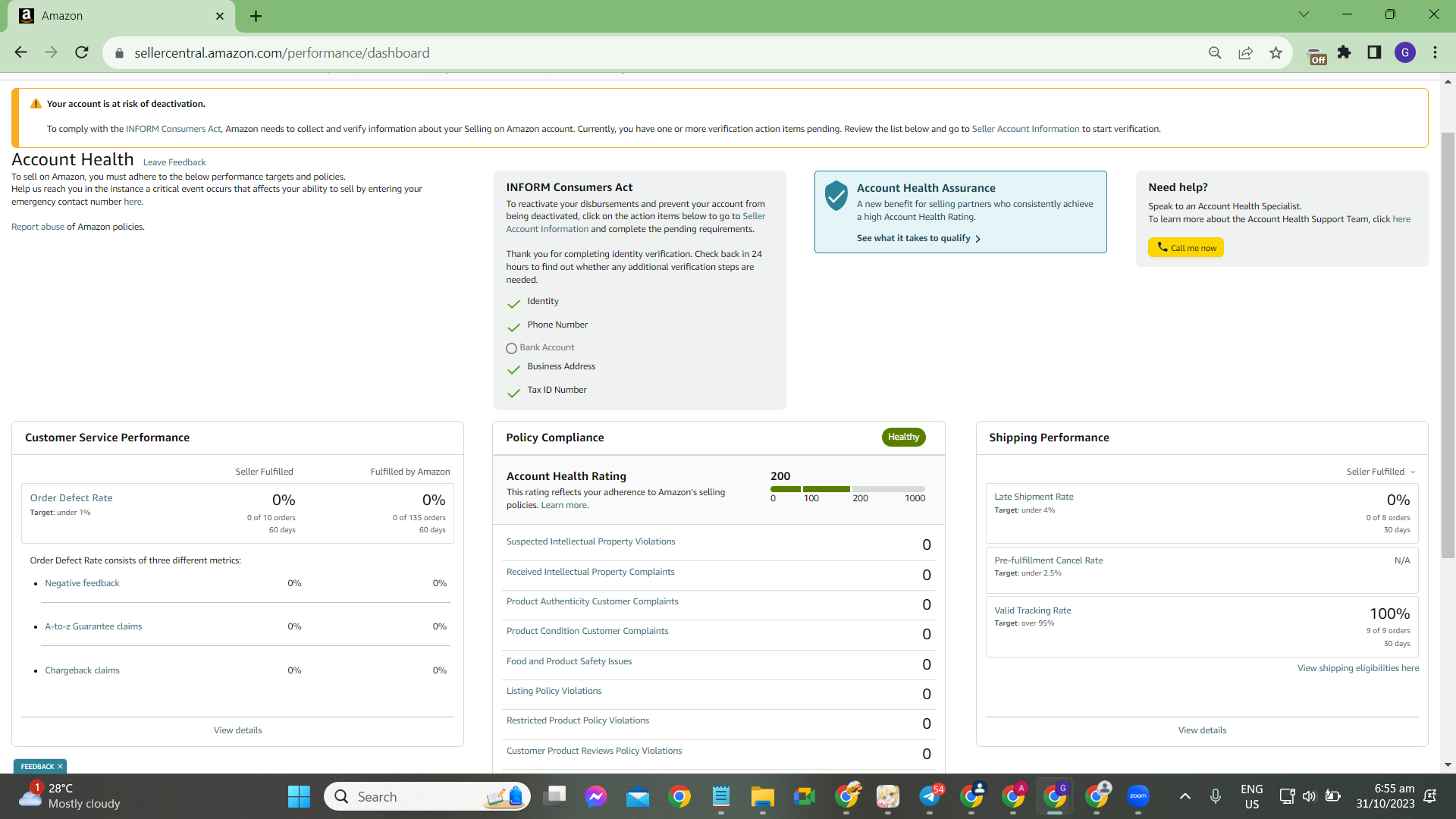Open the Negative feedback metric link
Image resolution: width=1456 pixels, height=819 pixels.
pyautogui.click(x=82, y=583)
